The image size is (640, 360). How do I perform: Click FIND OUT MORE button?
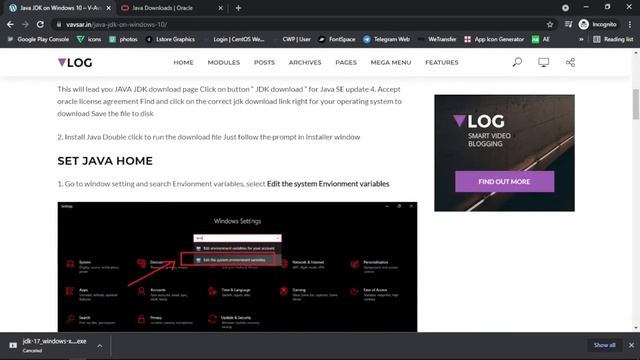504,182
